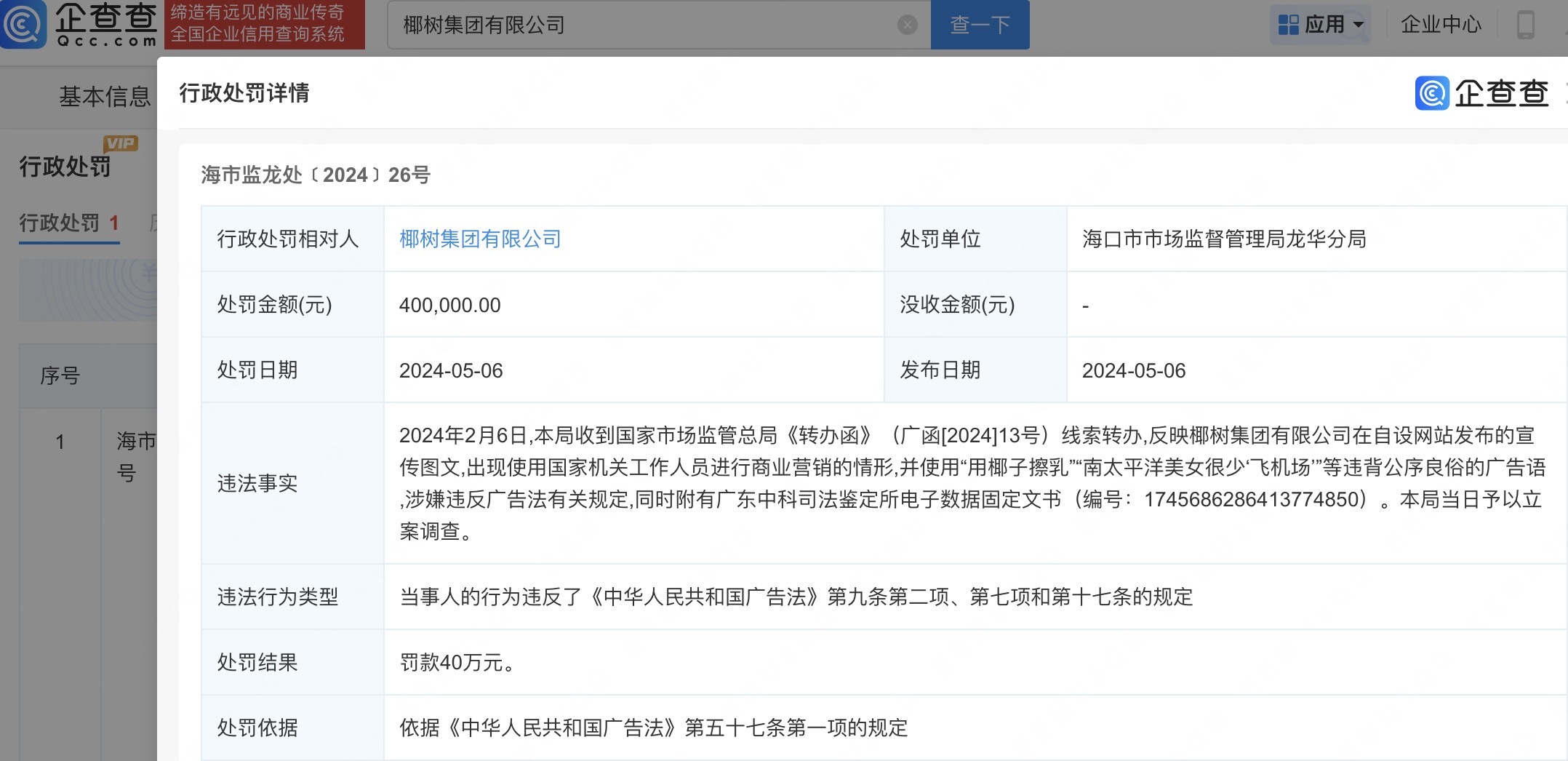Click the 序号 column header
The width and height of the screenshot is (1568, 761).
pyautogui.click(x=60, y=376)
